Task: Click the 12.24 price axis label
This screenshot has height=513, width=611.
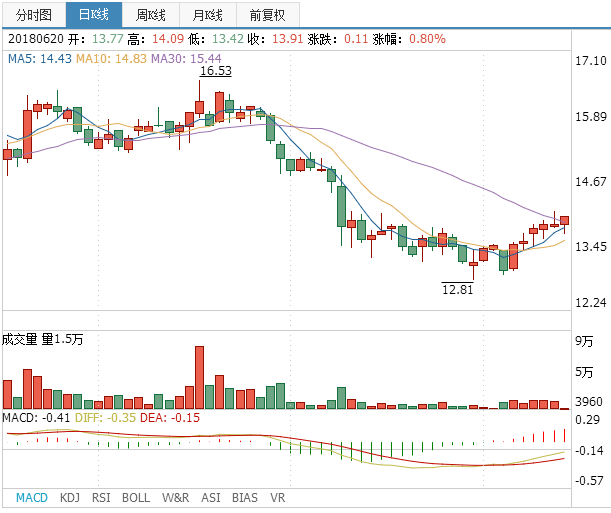Action: (x=591, y=302)
